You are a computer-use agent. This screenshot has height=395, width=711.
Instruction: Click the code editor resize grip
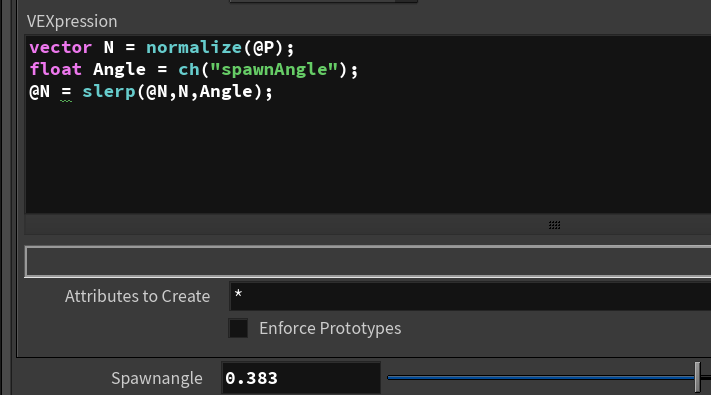coord(554,225)
